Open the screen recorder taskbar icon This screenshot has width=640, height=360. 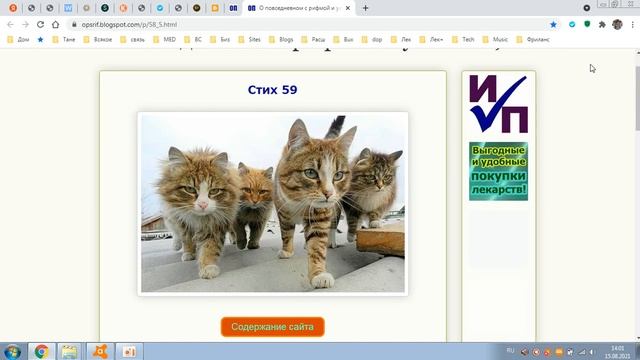pos(129,351)
